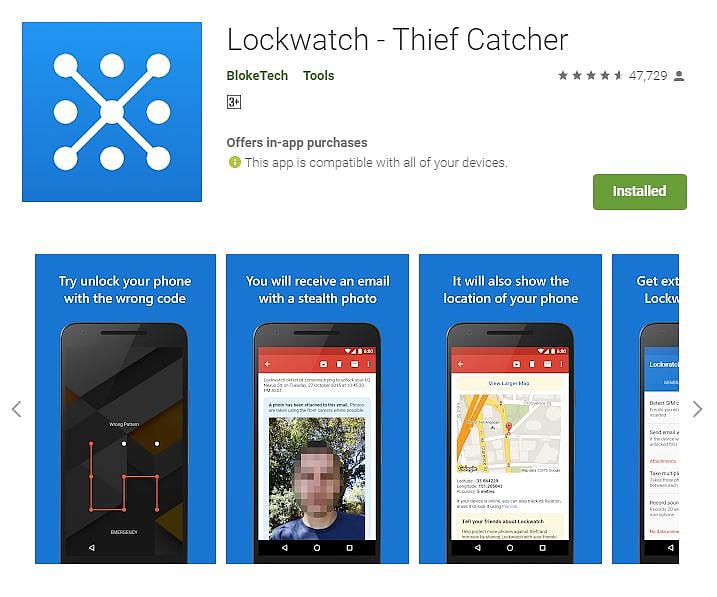Tap the back arrow in email screenshot
Screen dimensions: 717x597
(268, 364)
